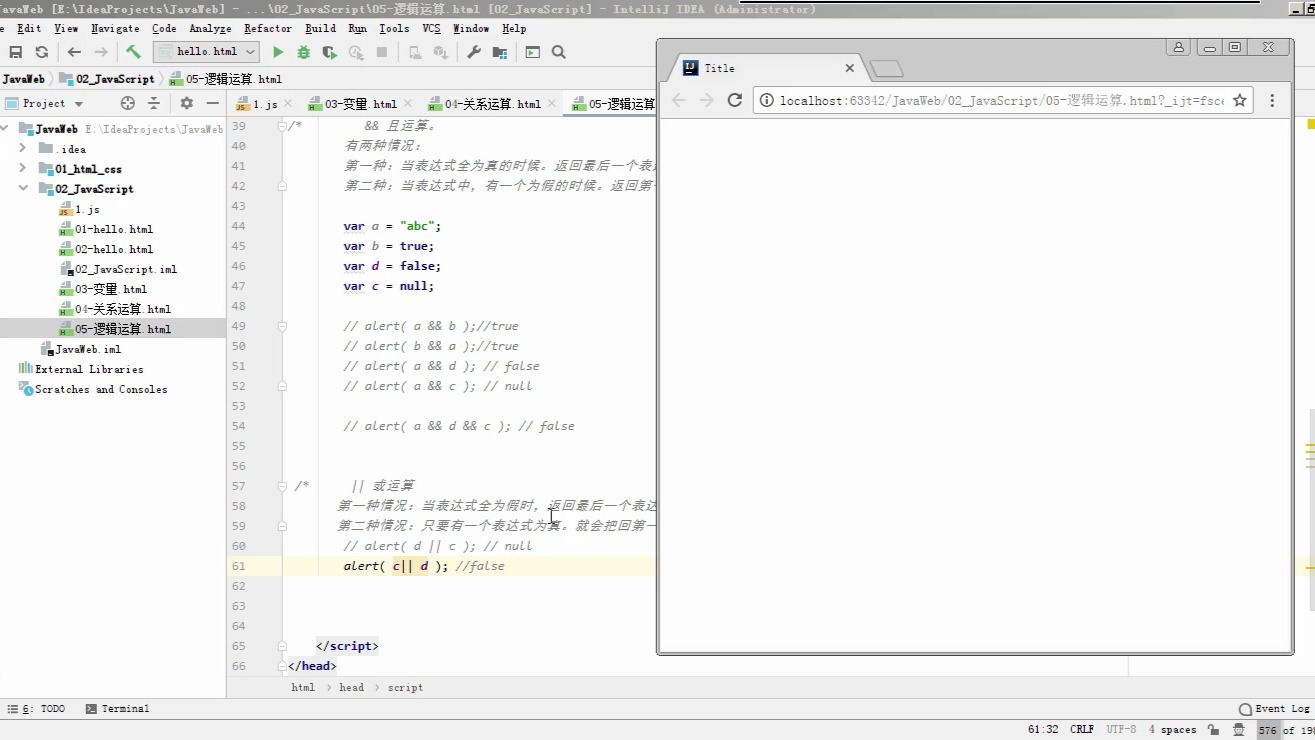Select 02_JavaScript.iml in the project tree

118,269
